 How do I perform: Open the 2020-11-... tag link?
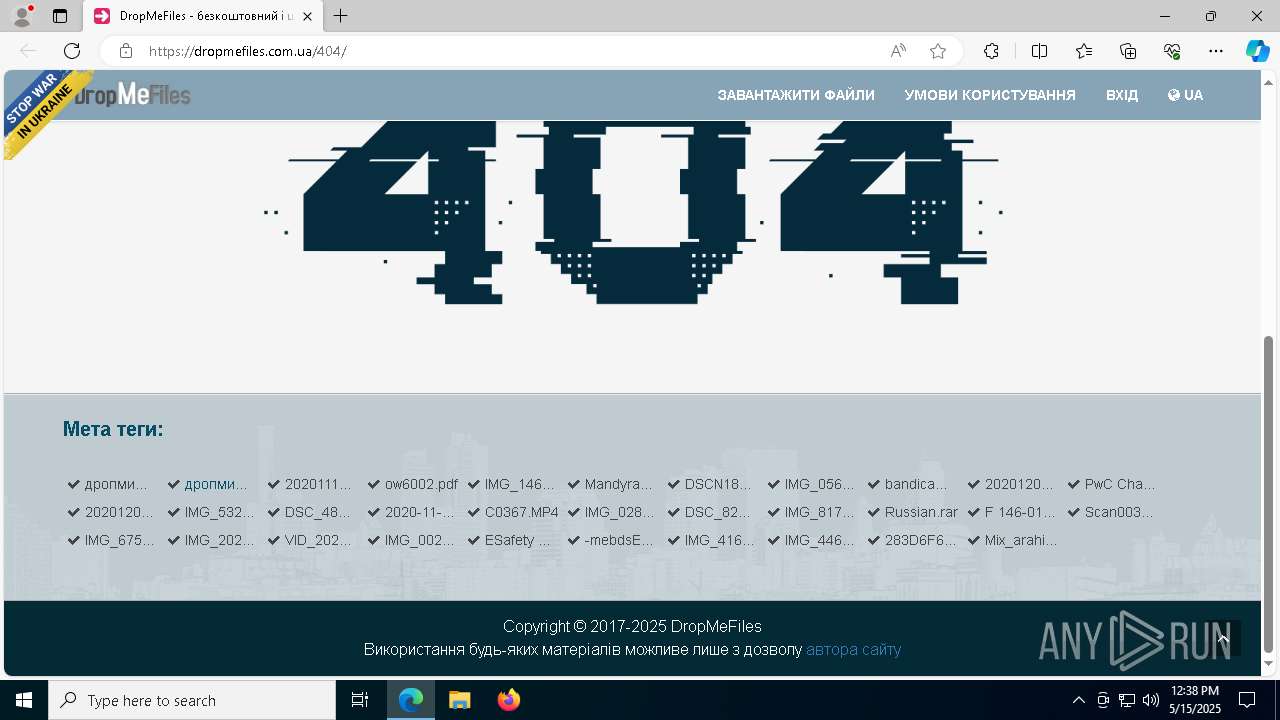tap(419, 512)
